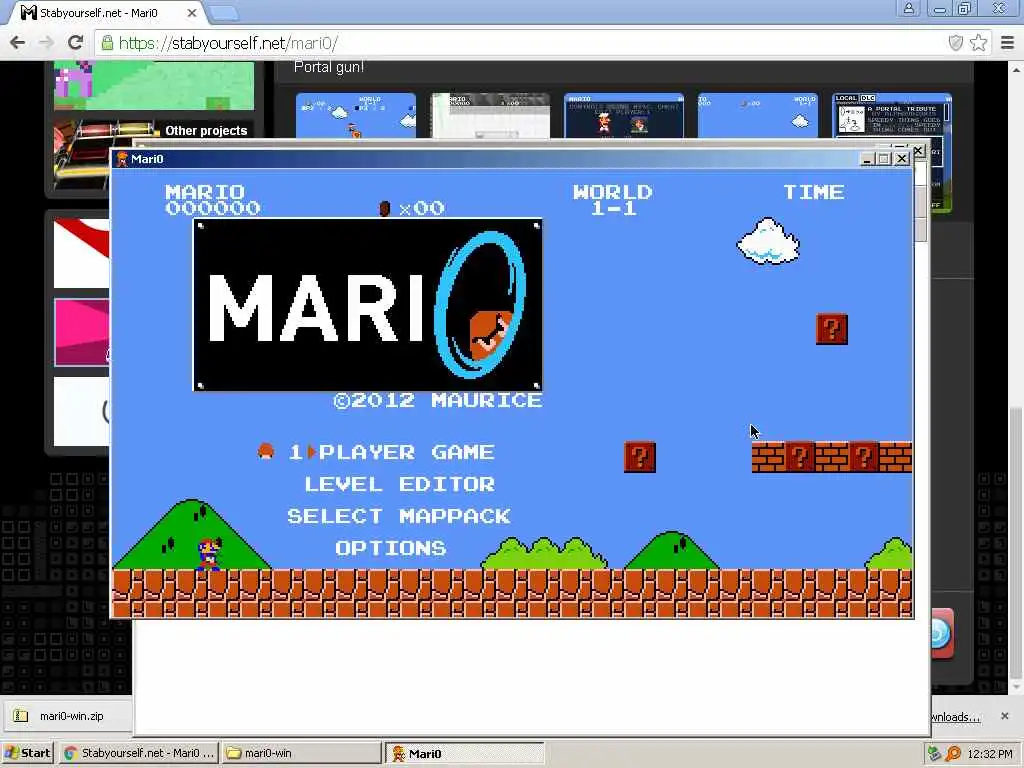Click the show all downloads link
This screenshot has width=1024, height=768.
[956, 717]
